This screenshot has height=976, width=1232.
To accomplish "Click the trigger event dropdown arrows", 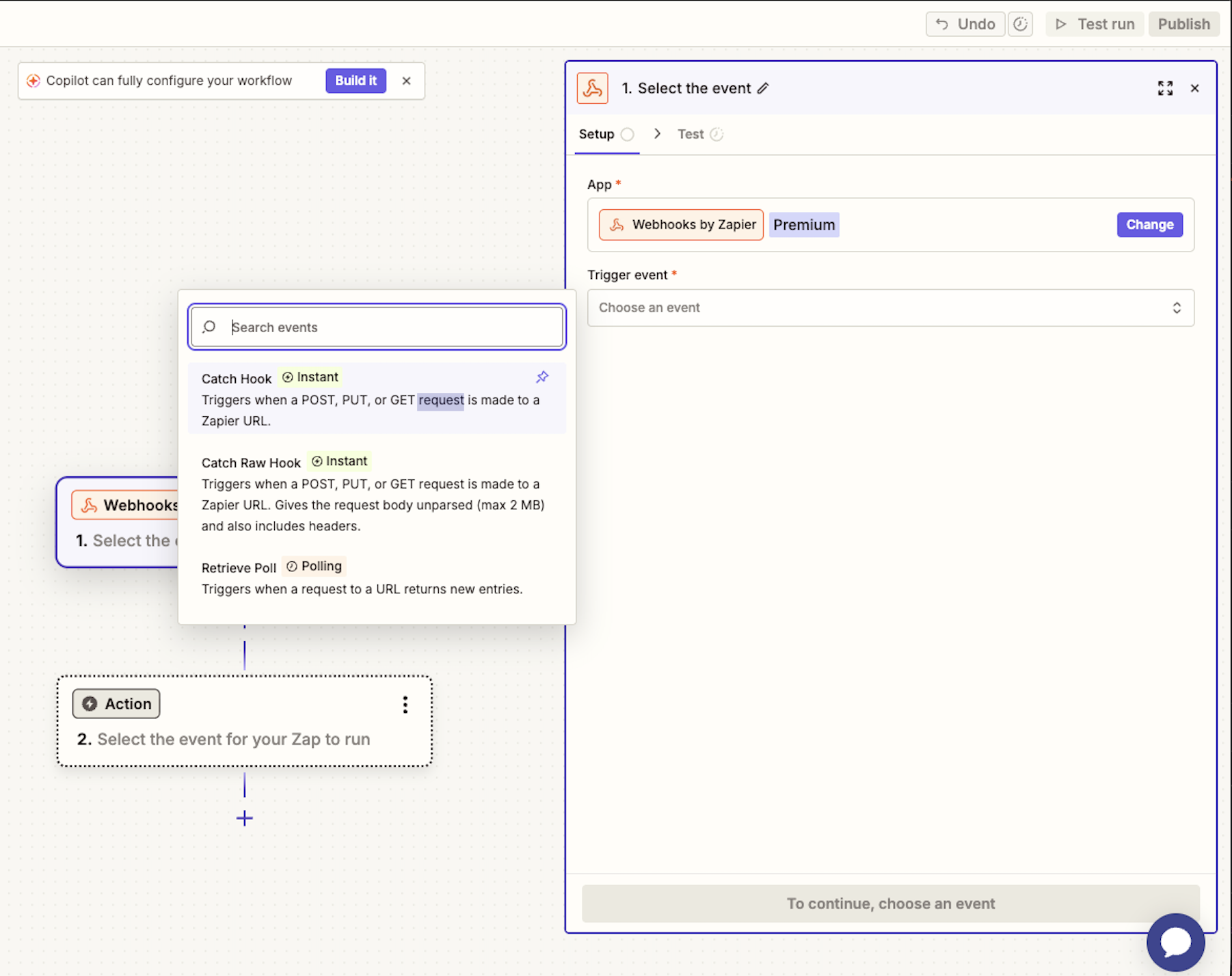I will tap(1177, 308).
